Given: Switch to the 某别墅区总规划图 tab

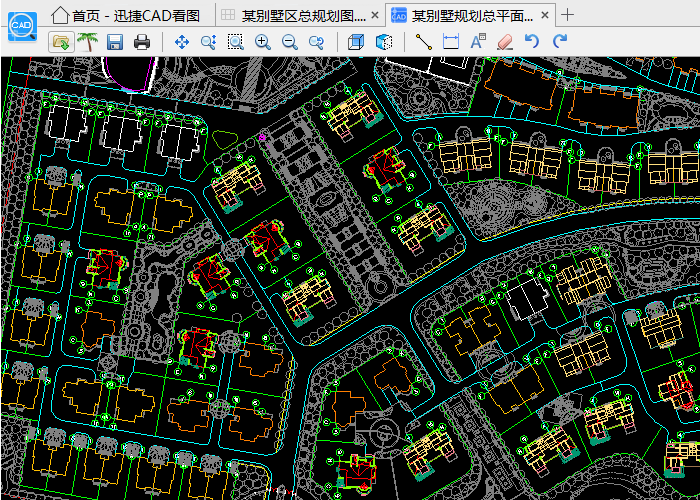Looking at the screenshot, I should click(300, 16).
